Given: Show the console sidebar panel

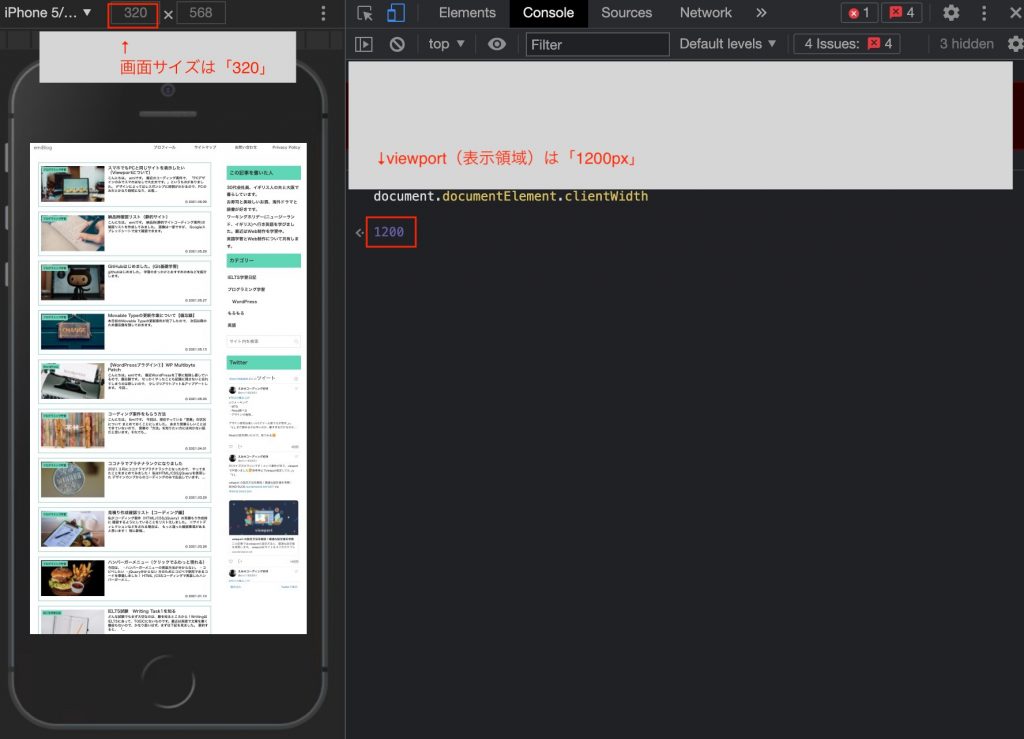Looking at the screenshot, I should coord(364,44).
